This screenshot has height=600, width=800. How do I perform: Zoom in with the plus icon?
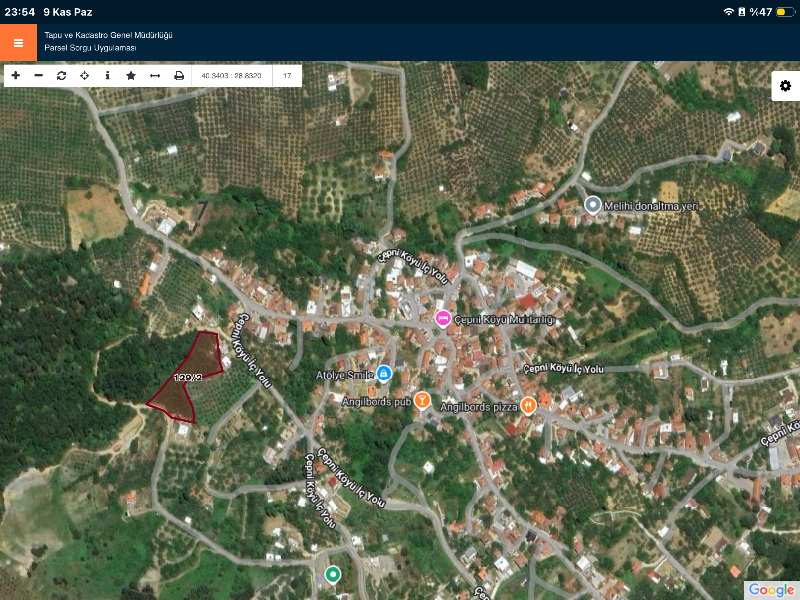coord(15,76)
